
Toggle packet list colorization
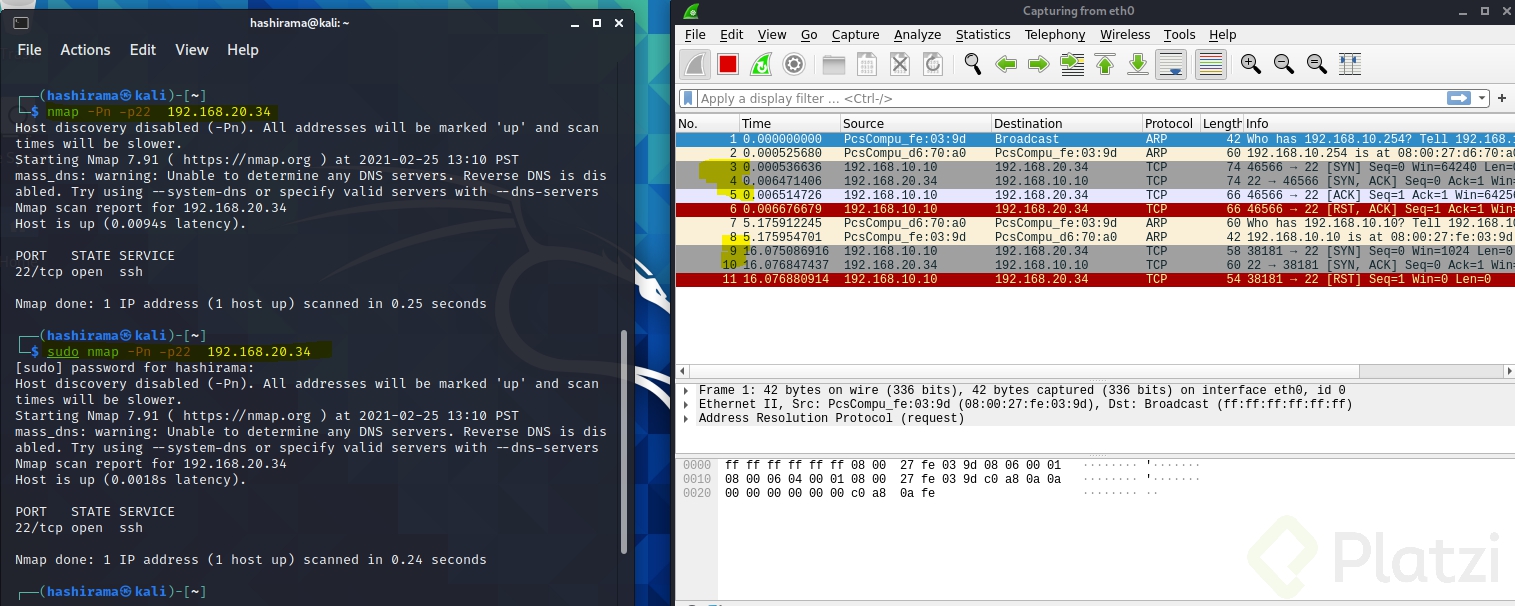coord(1210,64)
